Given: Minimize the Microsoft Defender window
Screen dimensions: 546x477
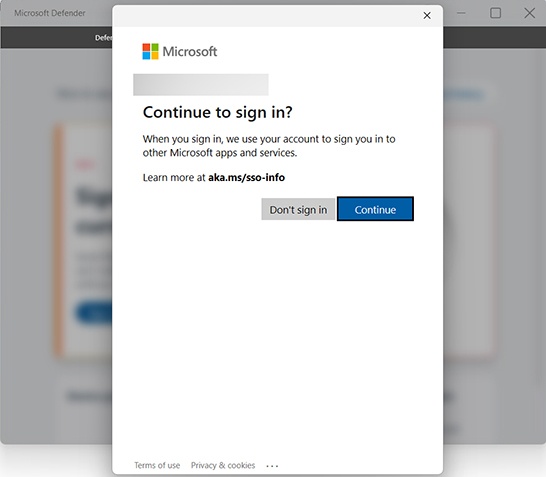Looking at the screenshot, I should pyautogui.click(x=461, y=13).
